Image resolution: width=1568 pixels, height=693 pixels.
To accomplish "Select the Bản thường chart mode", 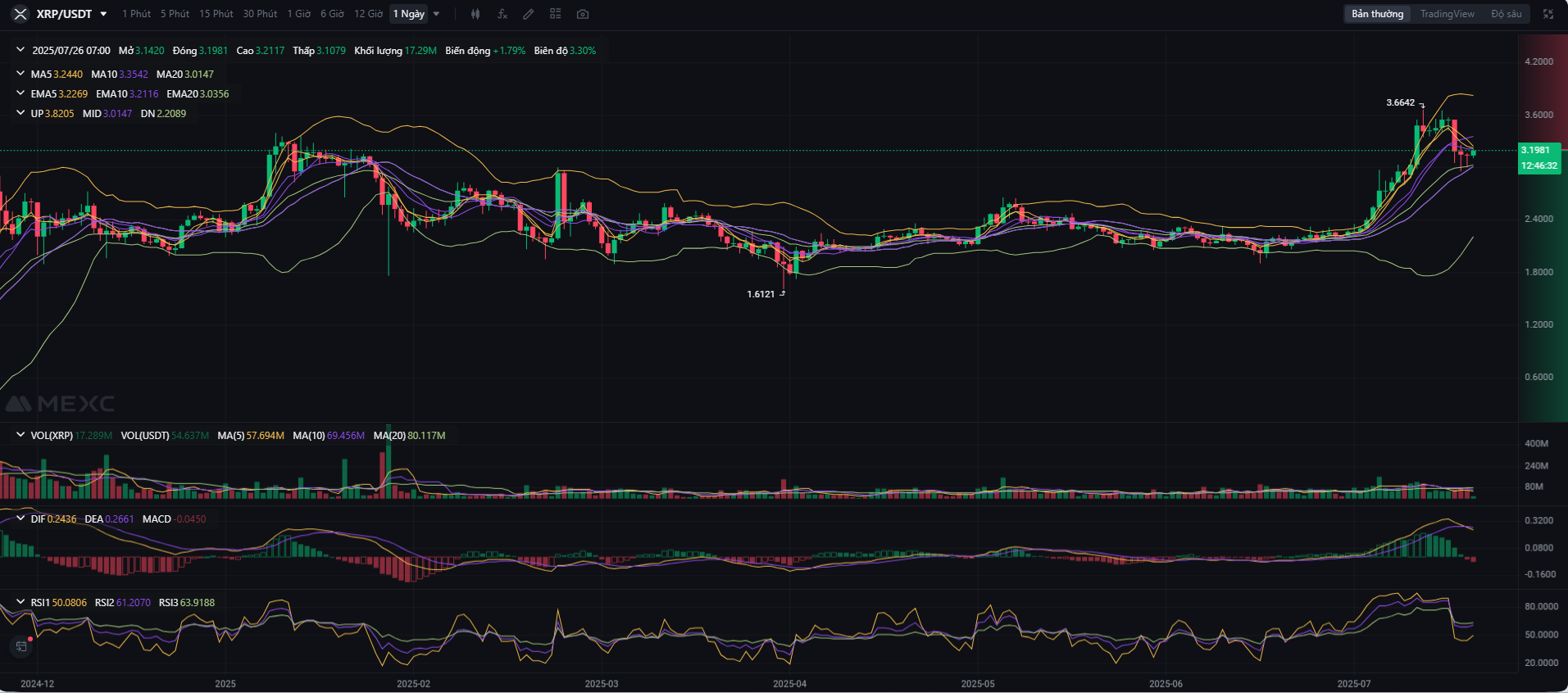I will (x=1377, y=14).
